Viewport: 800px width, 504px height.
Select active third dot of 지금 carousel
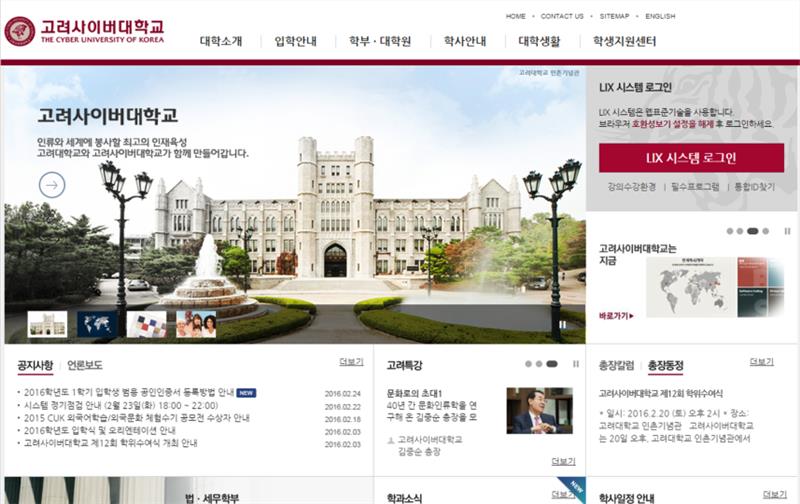[753, 231]
